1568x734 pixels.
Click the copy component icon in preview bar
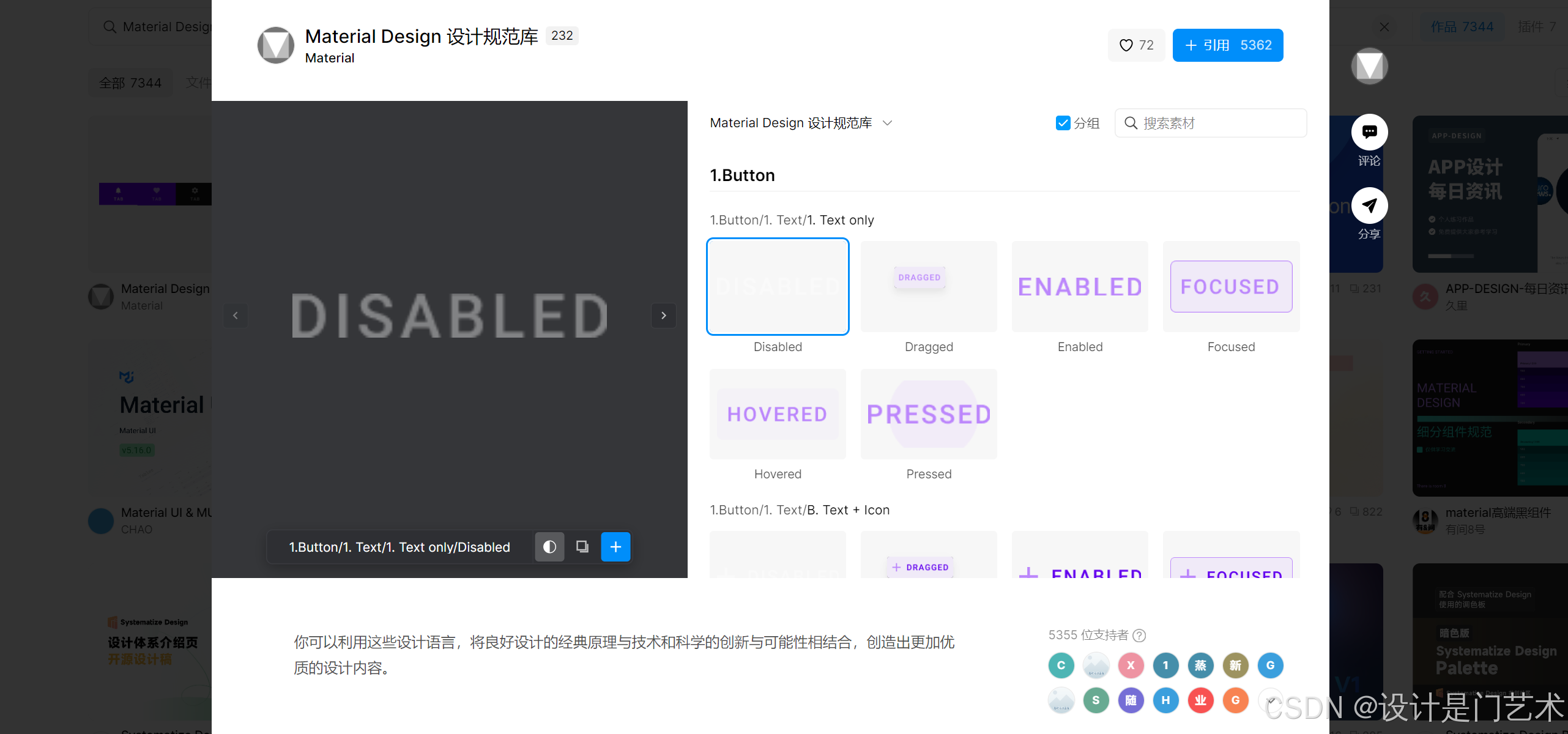(x=582, y=547)
